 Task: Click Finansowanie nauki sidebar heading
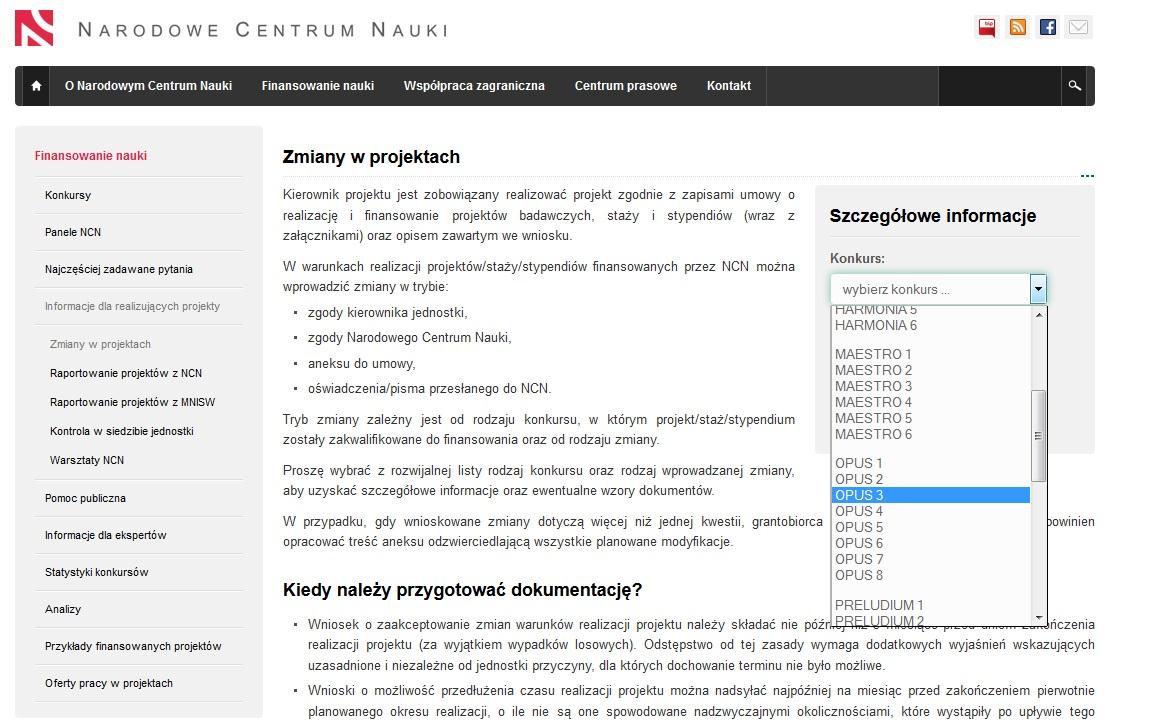(90, 156)
